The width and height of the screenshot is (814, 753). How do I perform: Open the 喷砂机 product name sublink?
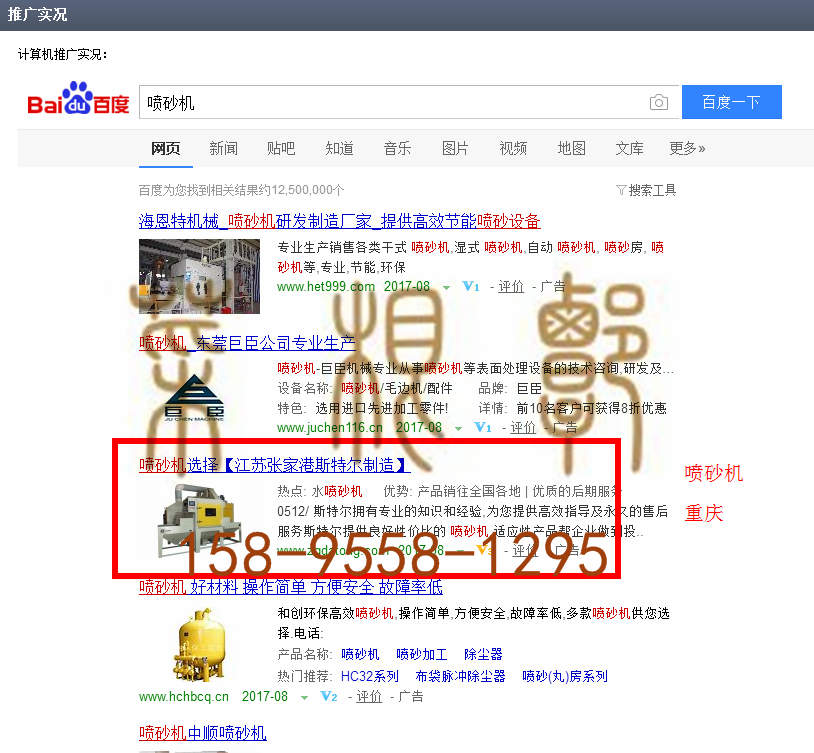[360, 655]
